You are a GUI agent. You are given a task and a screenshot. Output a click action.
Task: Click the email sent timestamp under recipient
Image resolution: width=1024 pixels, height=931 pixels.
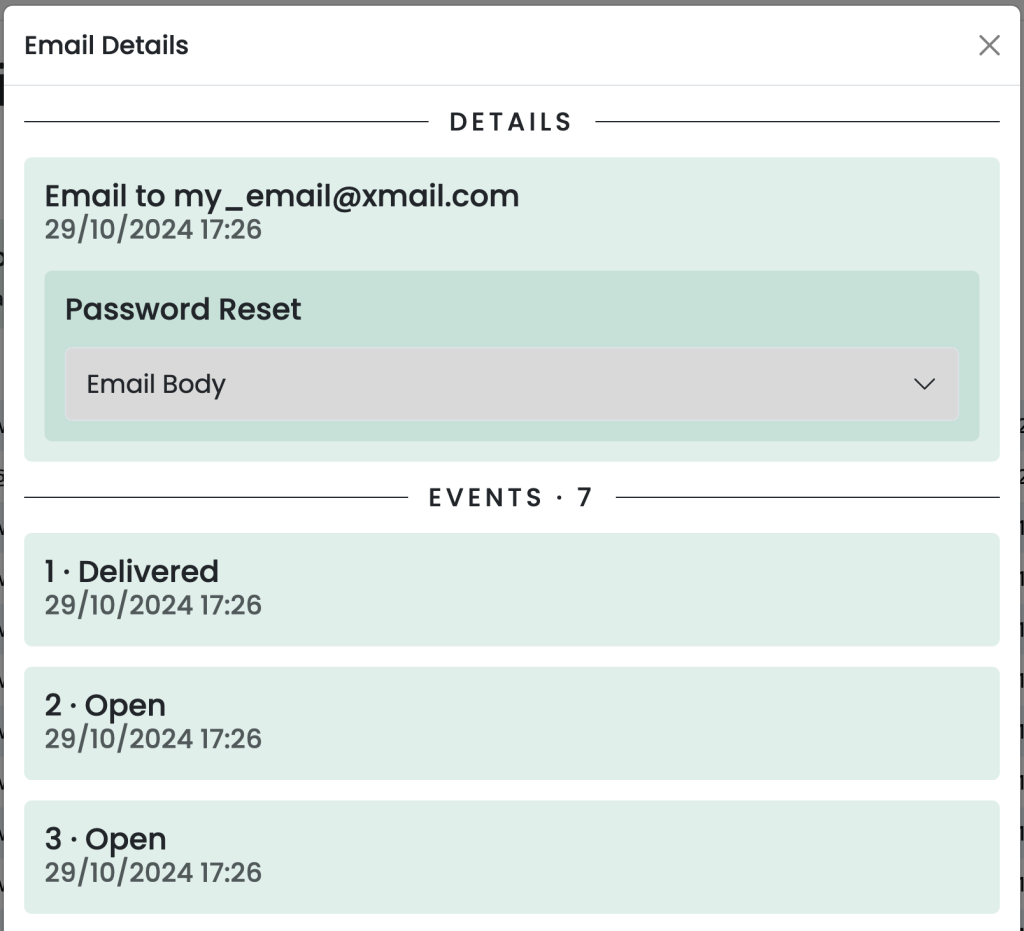click(153, 230)
